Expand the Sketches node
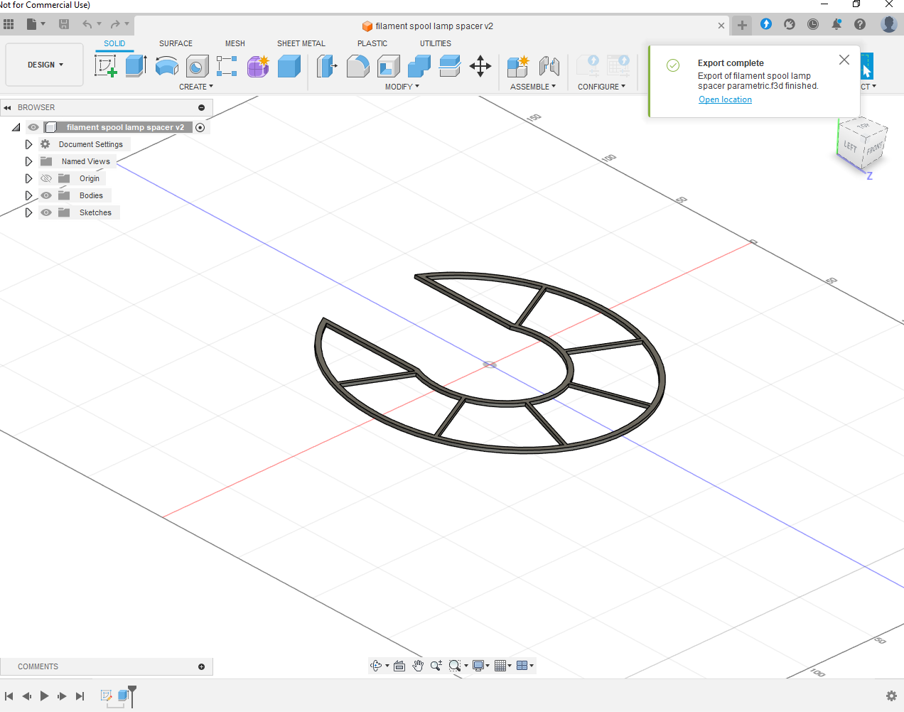This screenshot has width=904, height=712. click(28, 213)
